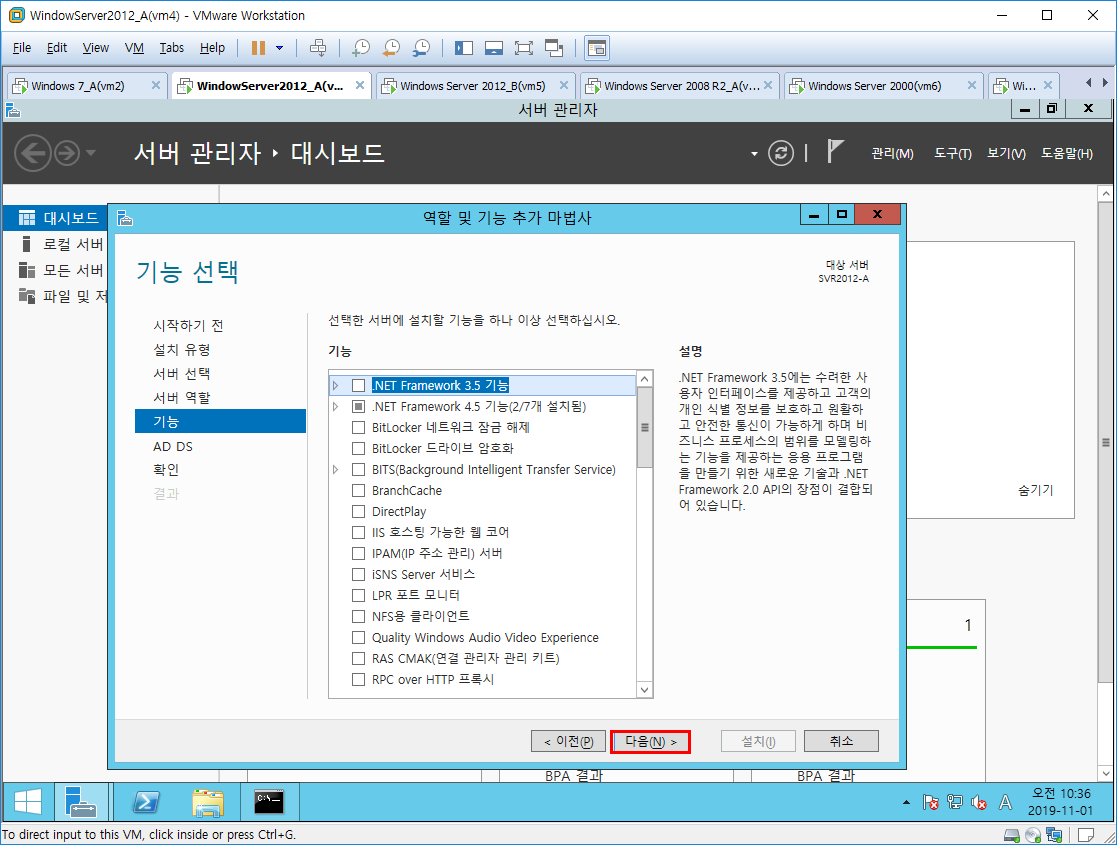The image size is (1117, 845).
Task: Check the .NET Framework 3.5 feature box
Action: [x=358, y=385]
